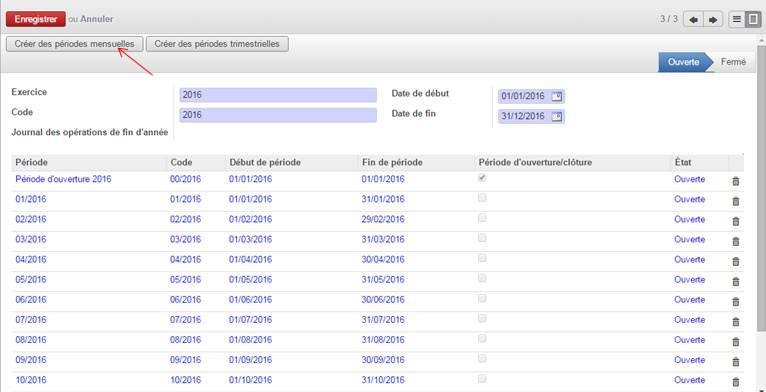Sort by the État column header
766x392 pixels.
click(682, 162)
